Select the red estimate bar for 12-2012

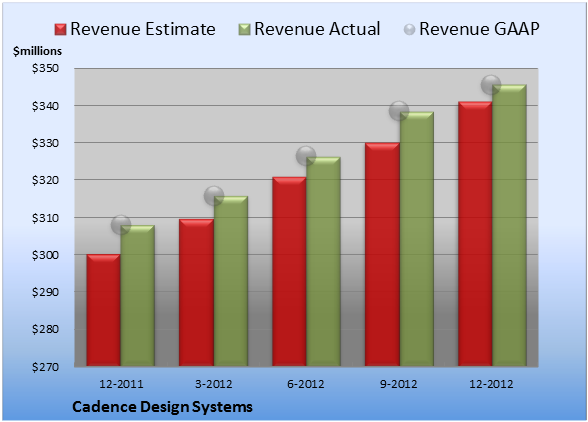click(x=475, y=234)
